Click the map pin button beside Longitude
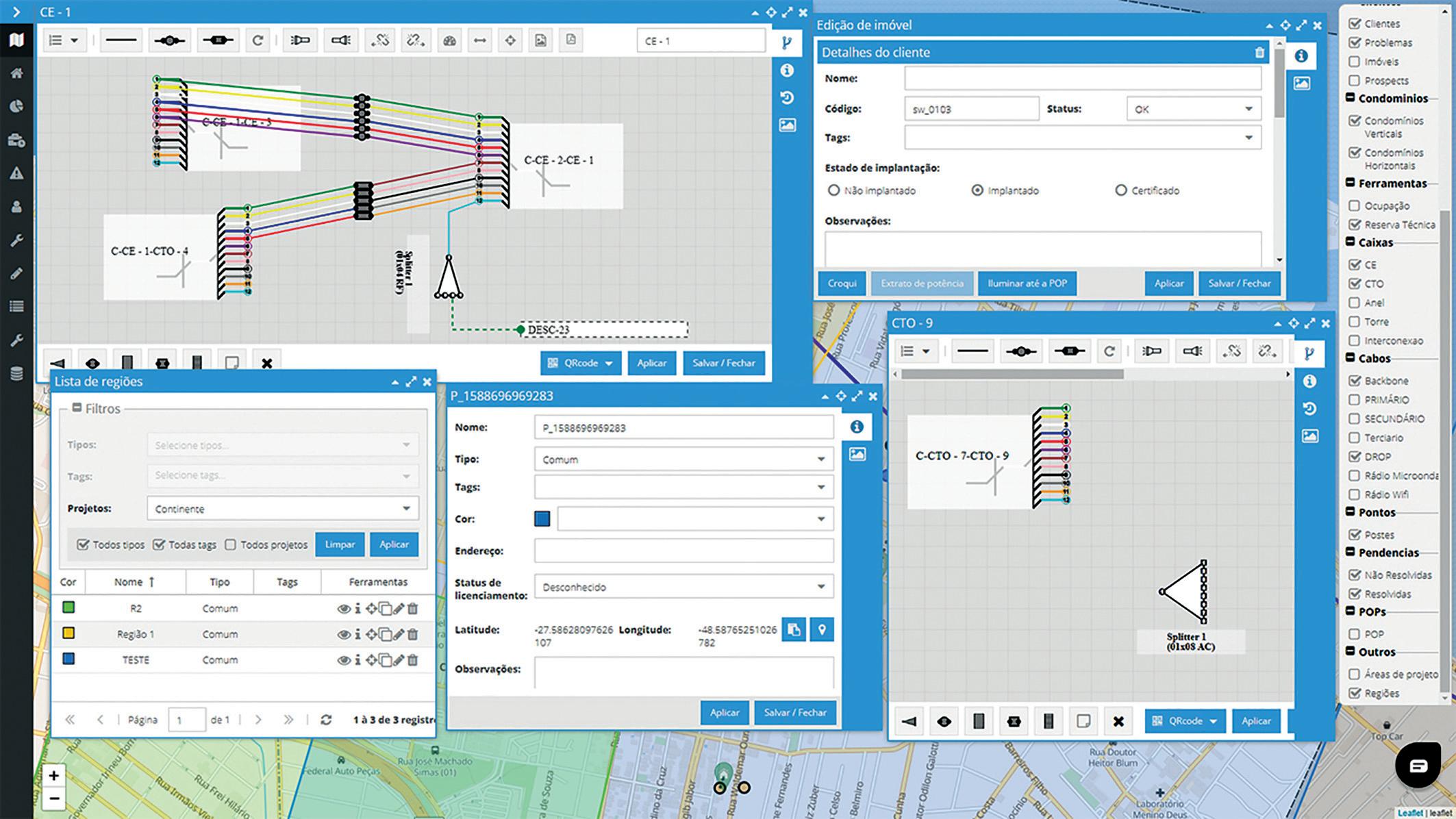 tap(822, 629)
